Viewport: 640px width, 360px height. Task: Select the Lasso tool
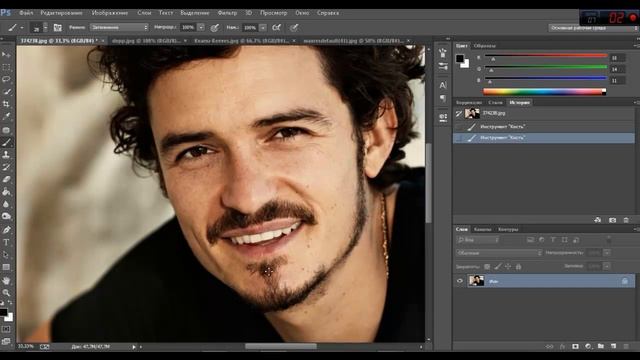[x=6, y=79]
